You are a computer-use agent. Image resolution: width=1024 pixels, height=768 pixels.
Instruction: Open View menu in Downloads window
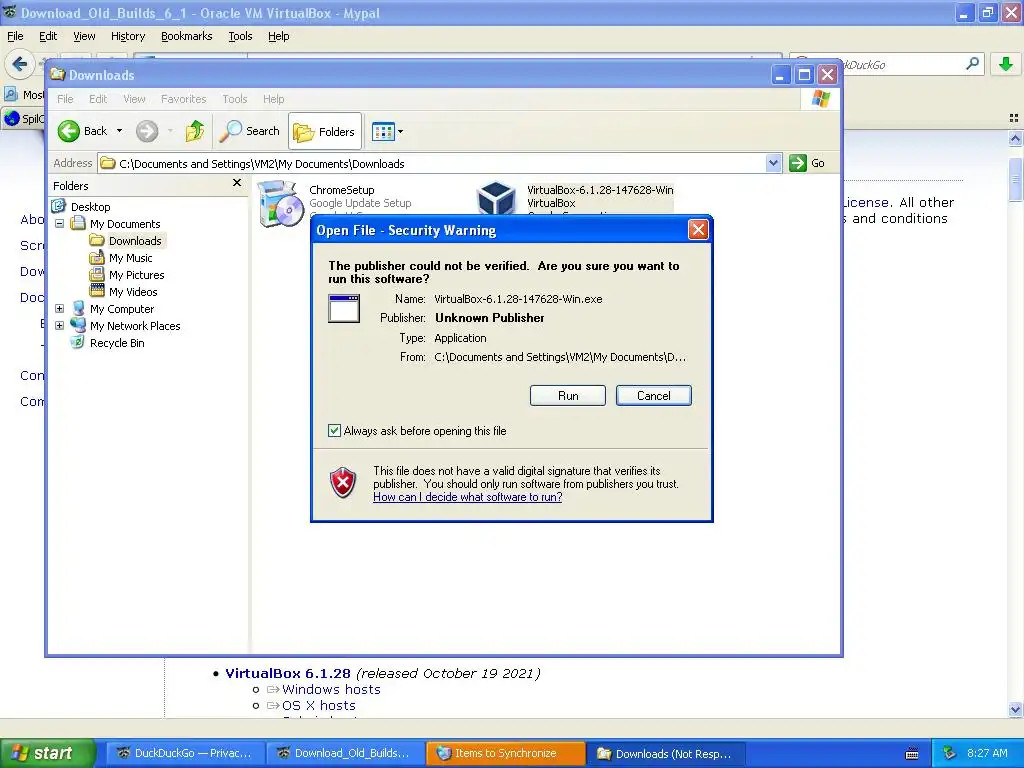pyautogui.click(x=135, y=99)
